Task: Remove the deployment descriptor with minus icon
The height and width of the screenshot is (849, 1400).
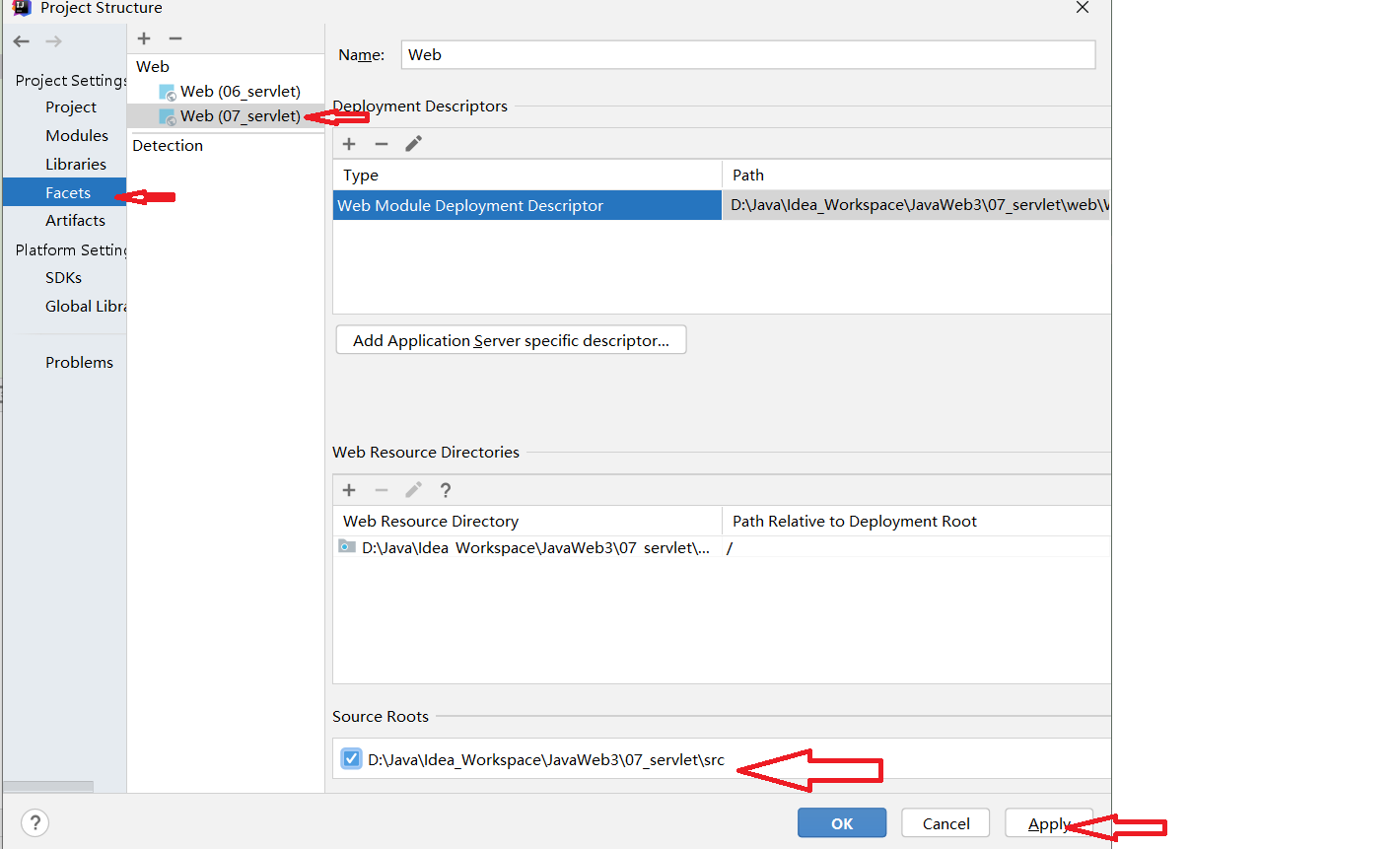Action: 382,144
